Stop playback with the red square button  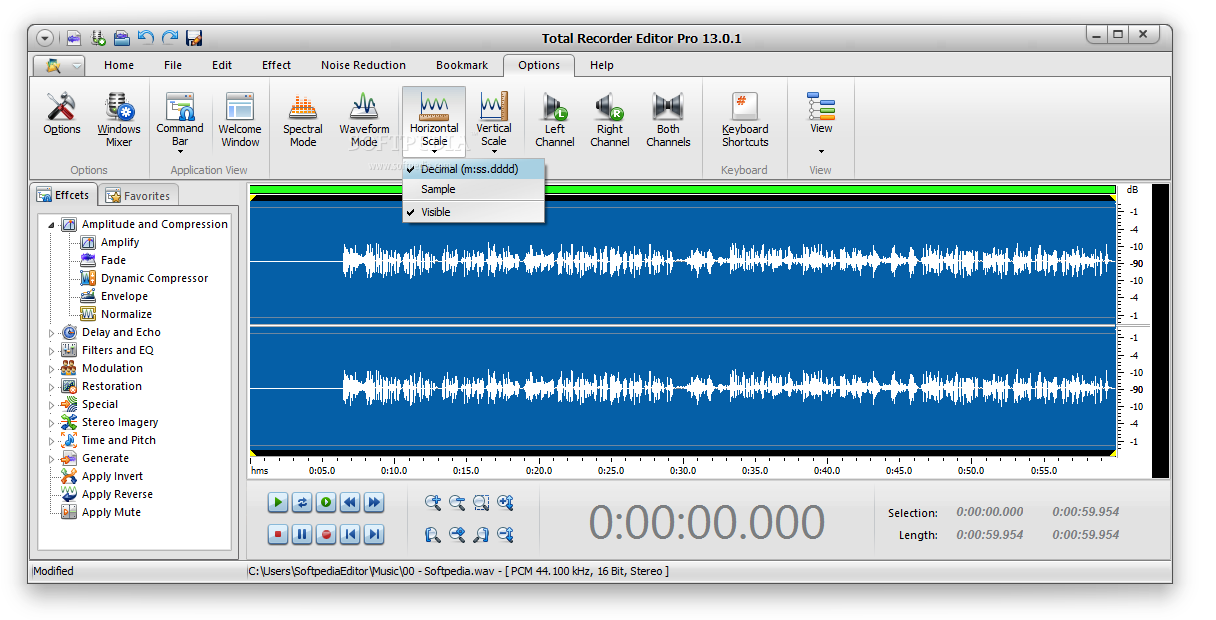click(x=278, y=535)
